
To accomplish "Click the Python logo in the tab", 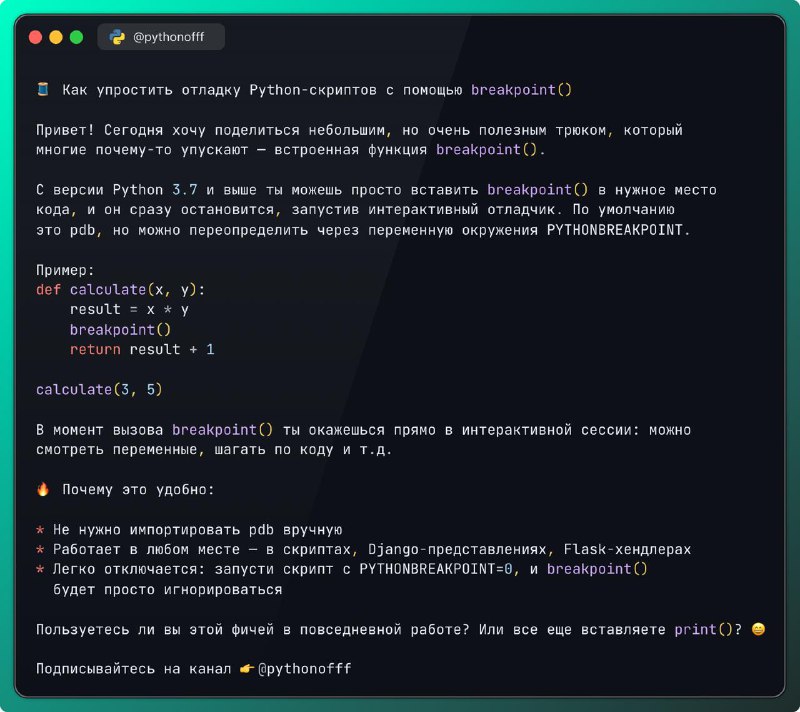I will coord(117,37).
